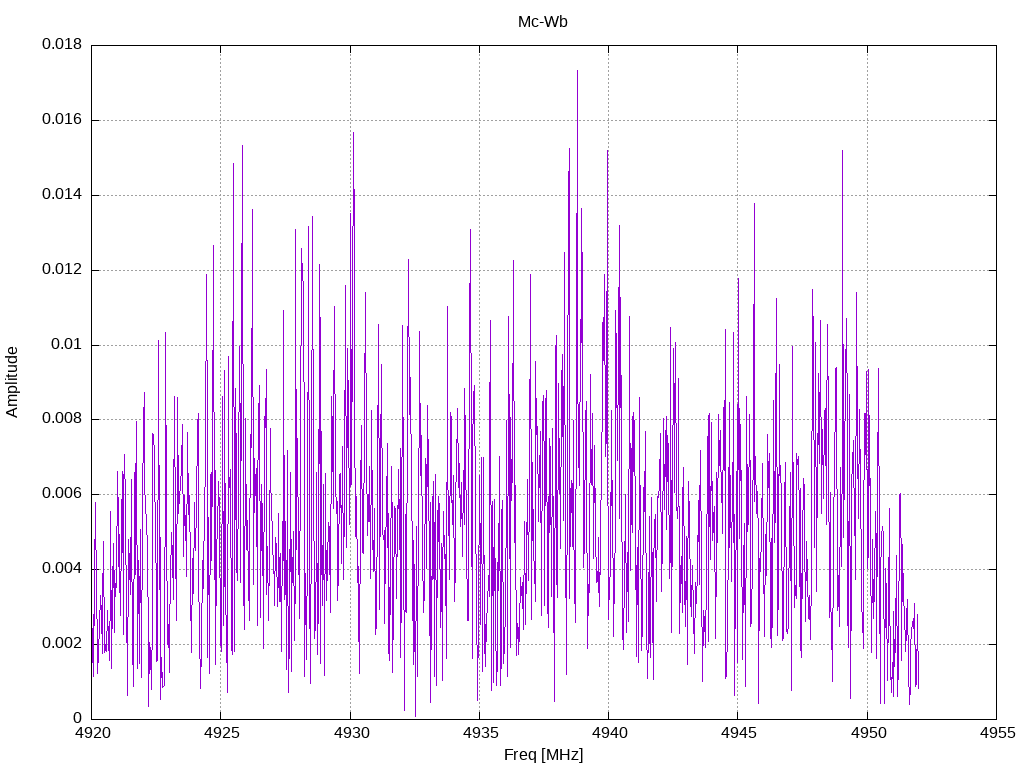Click the peak tip just above 4930 MHz
This screenshot has height=768, width=1024.
click(x=353, y=133)
